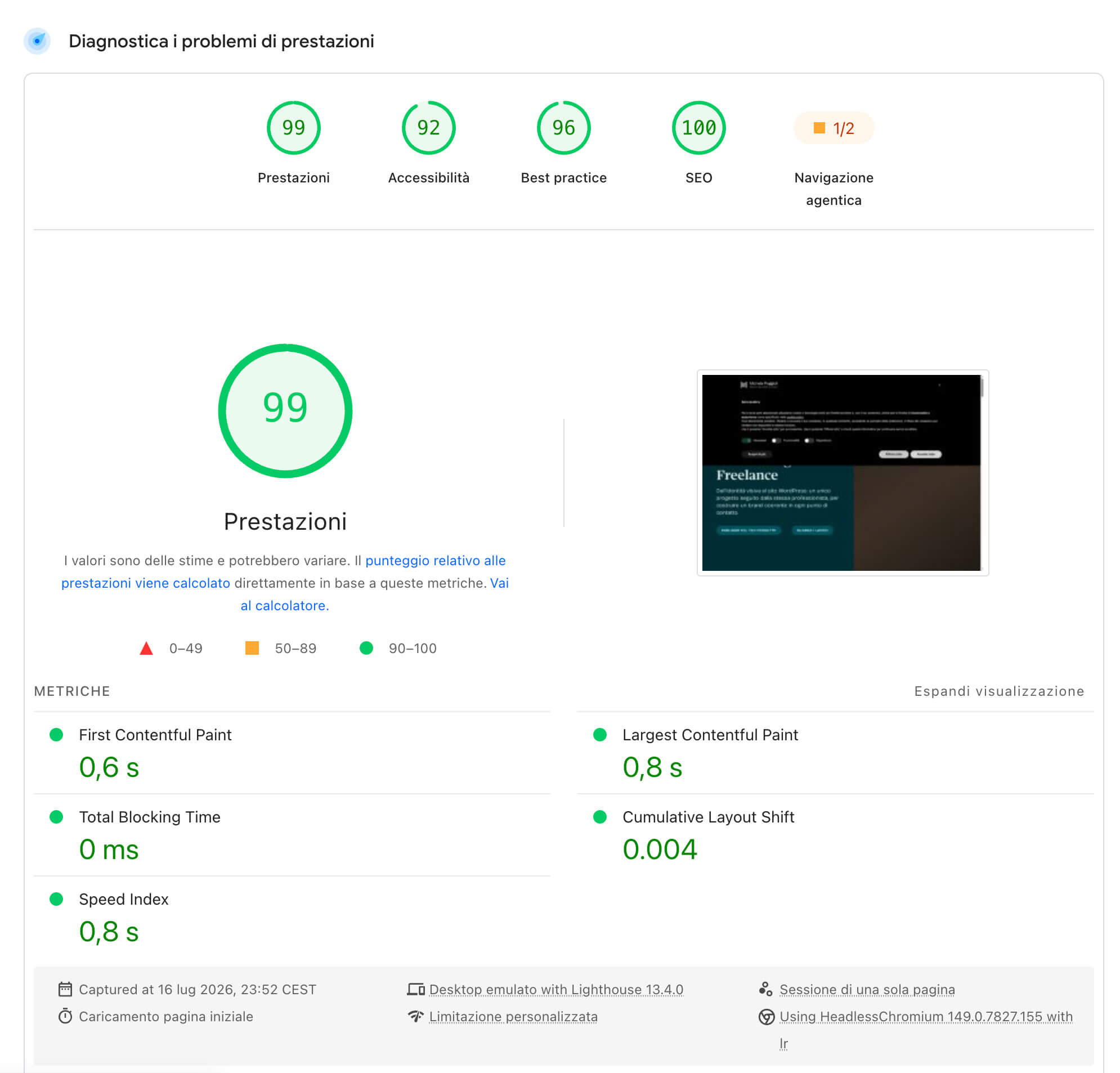
Task: Select the Prestazioni 99 score gauge
Action: pos(294,127)
